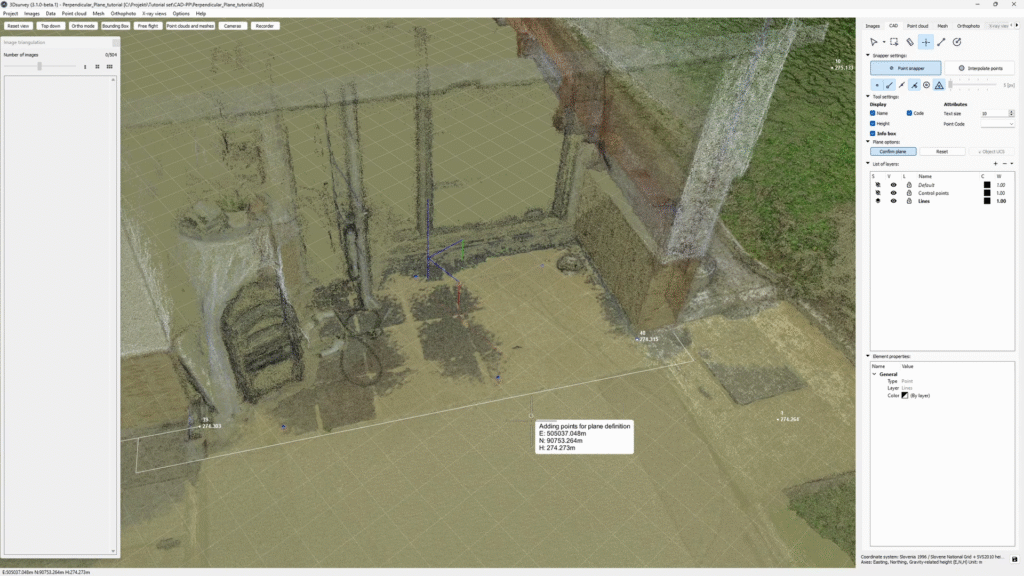
Task: Switch to the Images tab
Action: click(x=872, y=26)
